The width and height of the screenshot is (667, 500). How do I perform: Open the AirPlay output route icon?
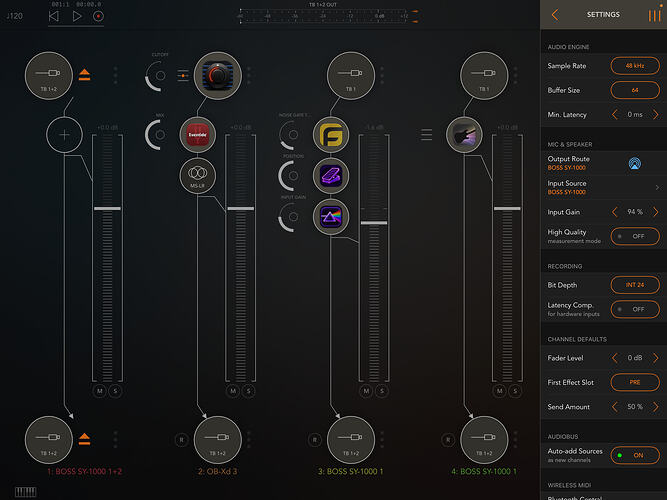point(635,163)
